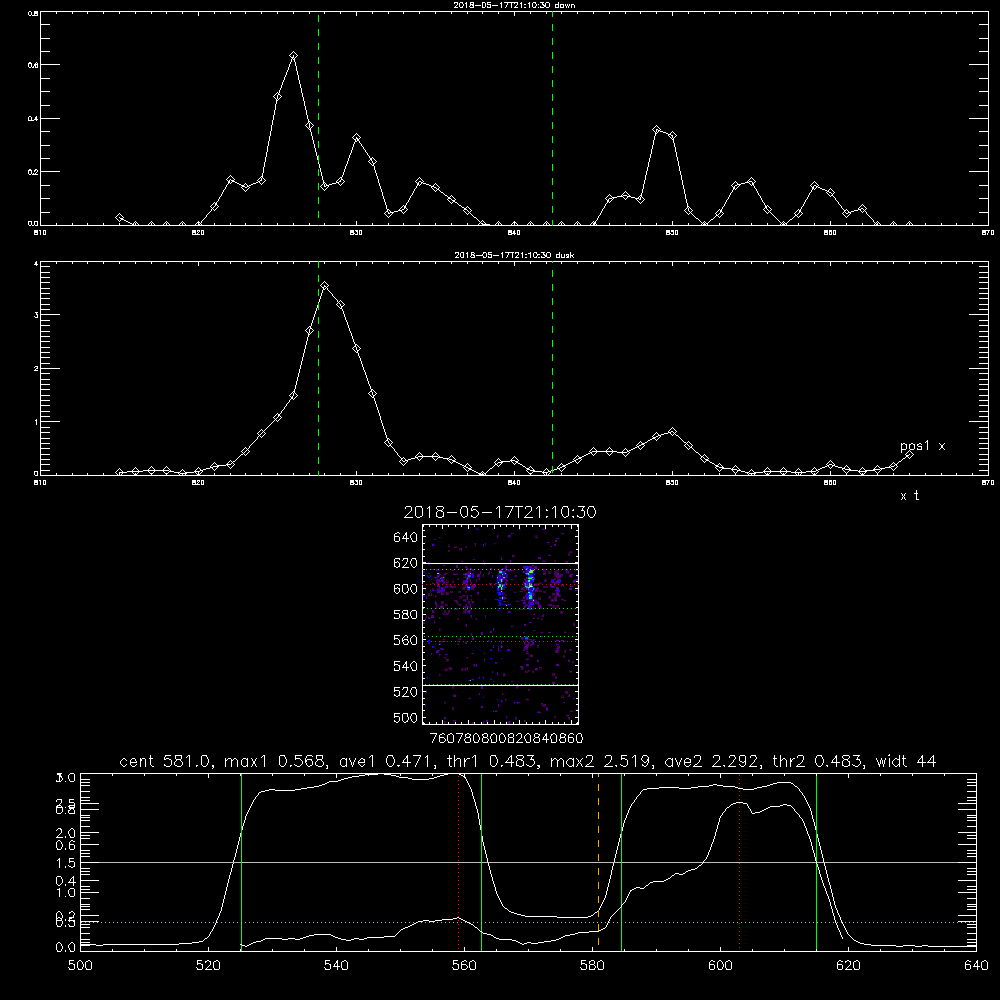
Task: Click the right green dashed line in dawn plot
Action: pos(552,118)
